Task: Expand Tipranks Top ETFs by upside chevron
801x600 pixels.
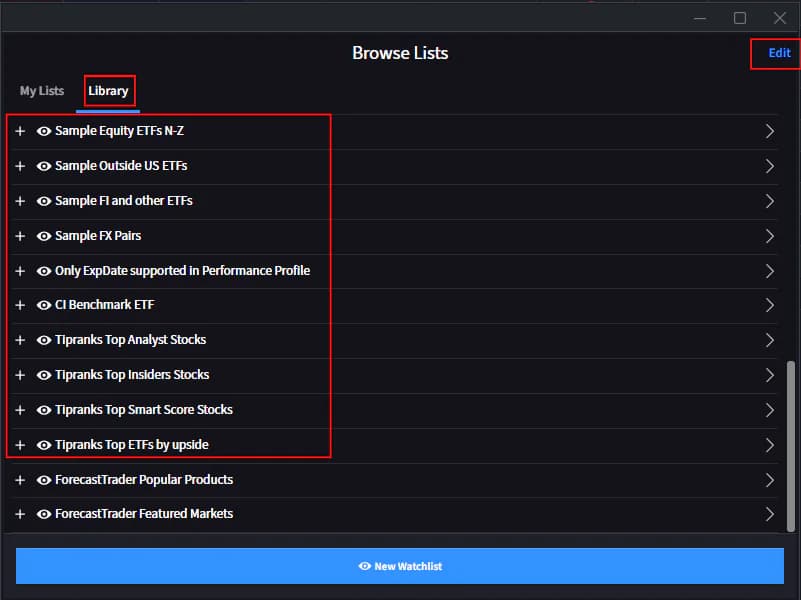Action: click(x=770, y=445)
